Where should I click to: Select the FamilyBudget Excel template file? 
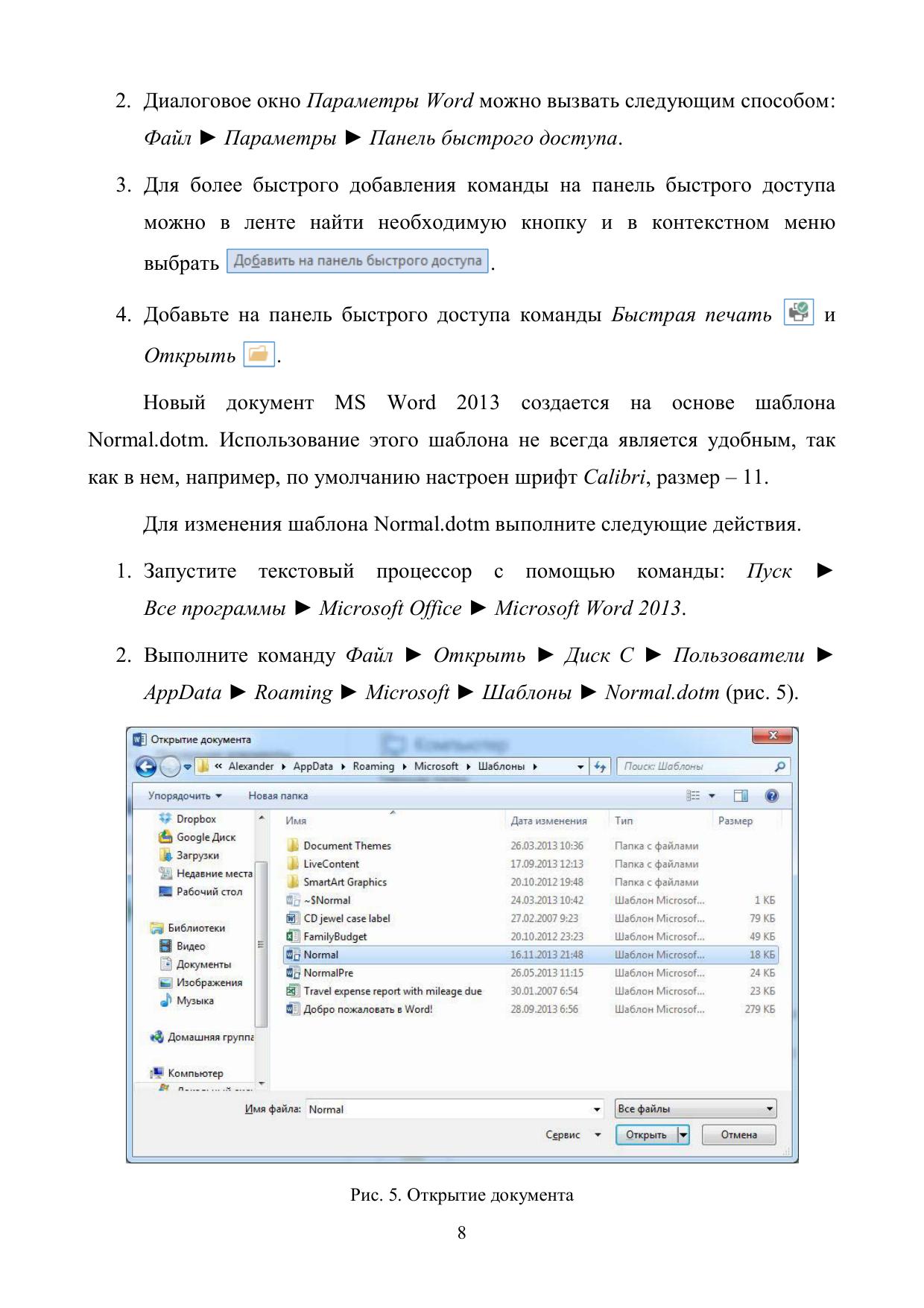pos(335,937)
